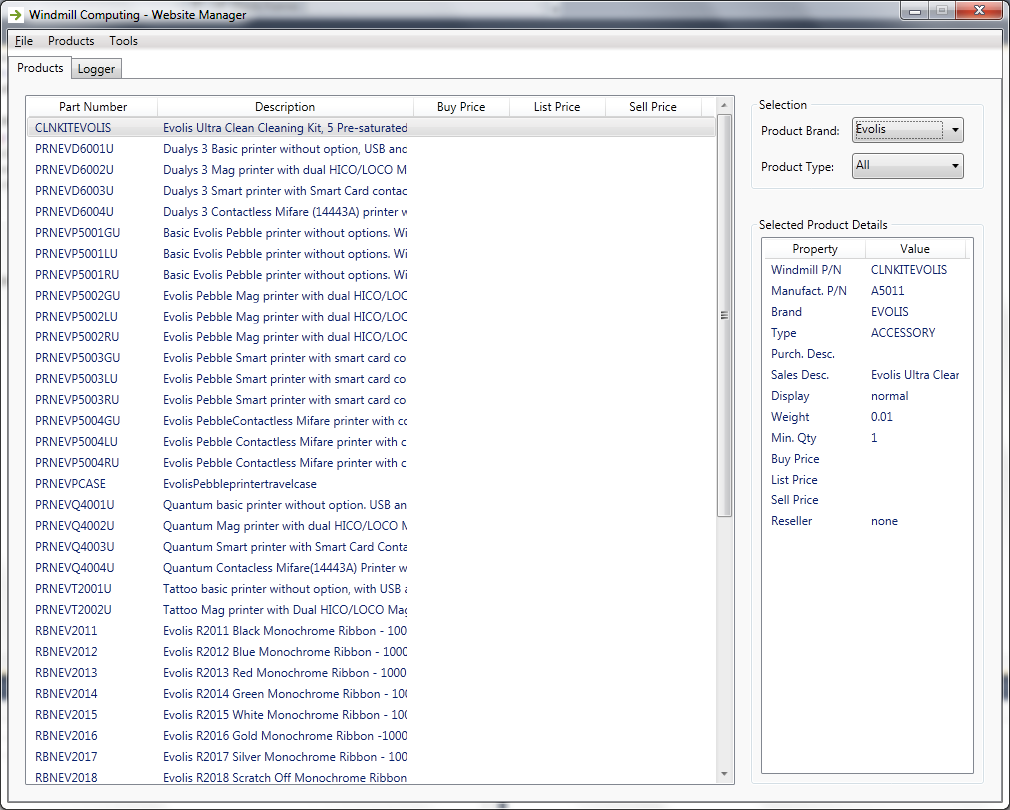
Task: Select part number PRNEVP5003RU
Action: click(77, 400)
